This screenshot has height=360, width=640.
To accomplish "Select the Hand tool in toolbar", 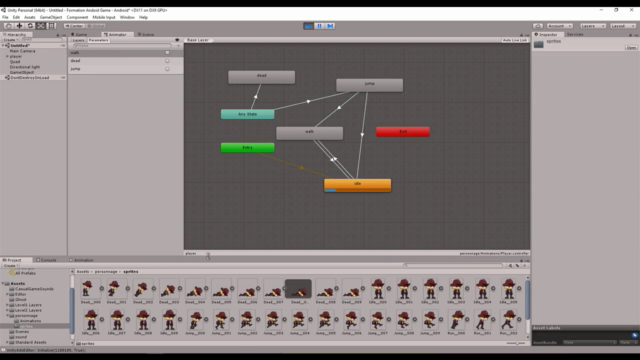I will [9, 26].
